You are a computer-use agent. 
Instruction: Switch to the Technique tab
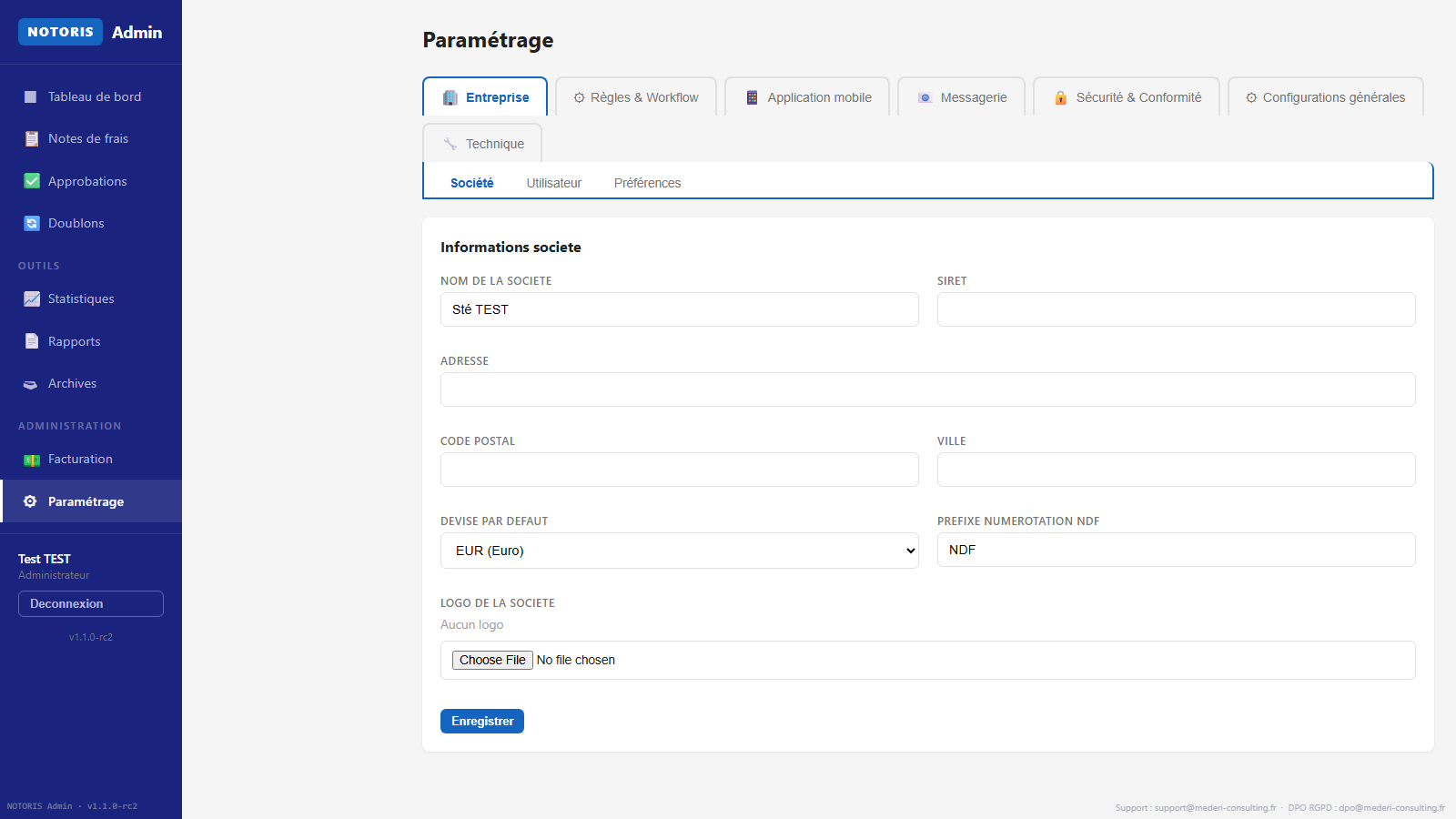coord(482,144)
